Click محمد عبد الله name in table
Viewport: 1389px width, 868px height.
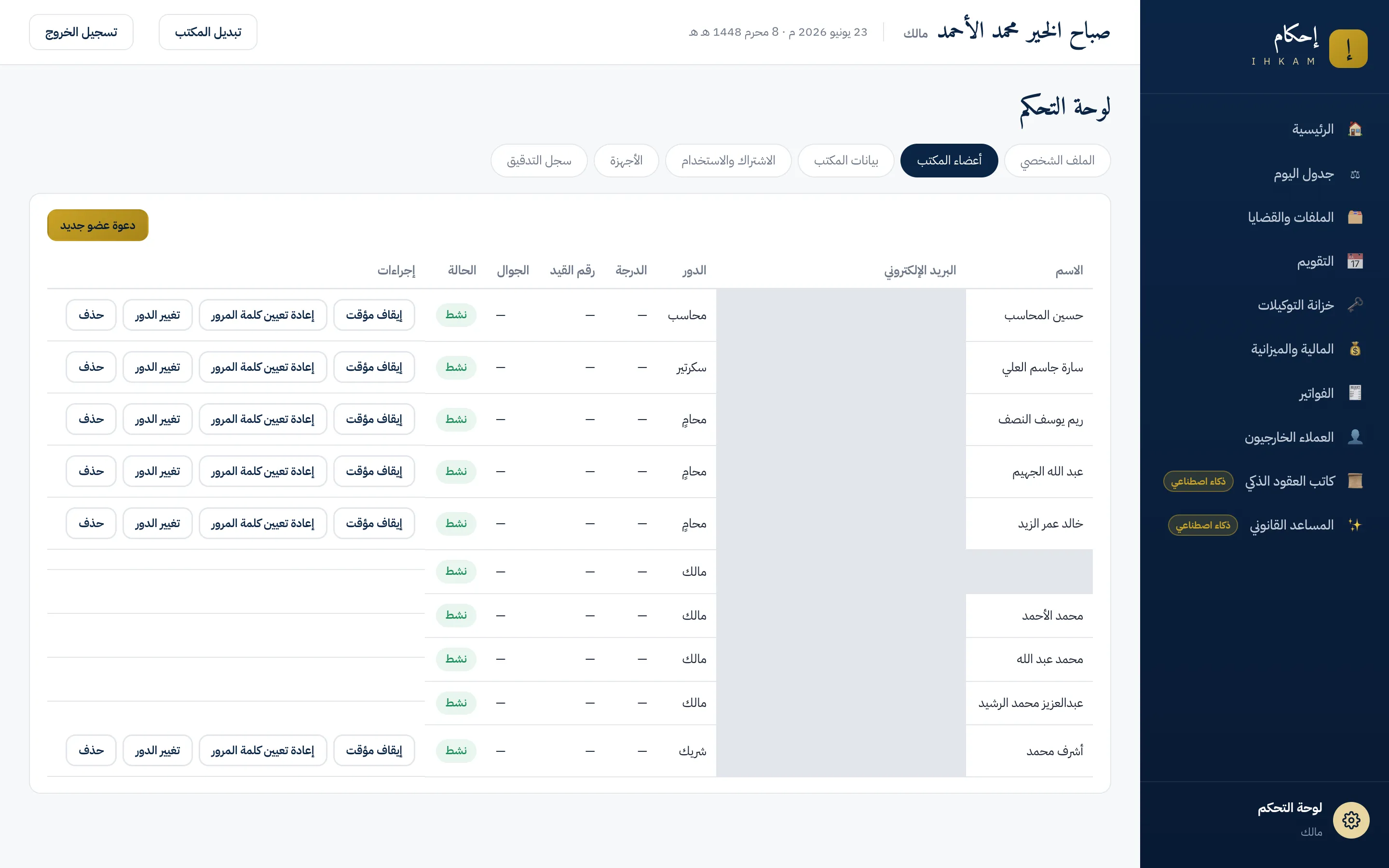1049,659
